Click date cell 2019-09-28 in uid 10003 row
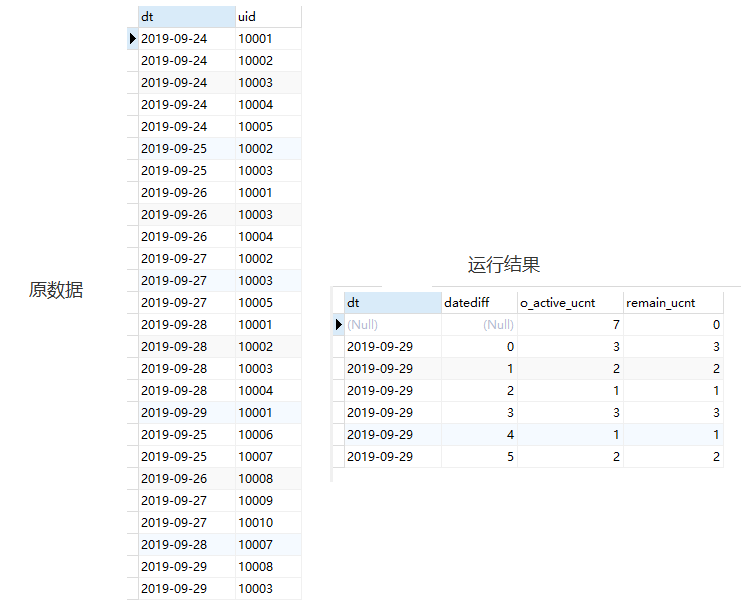 [187, 369]
